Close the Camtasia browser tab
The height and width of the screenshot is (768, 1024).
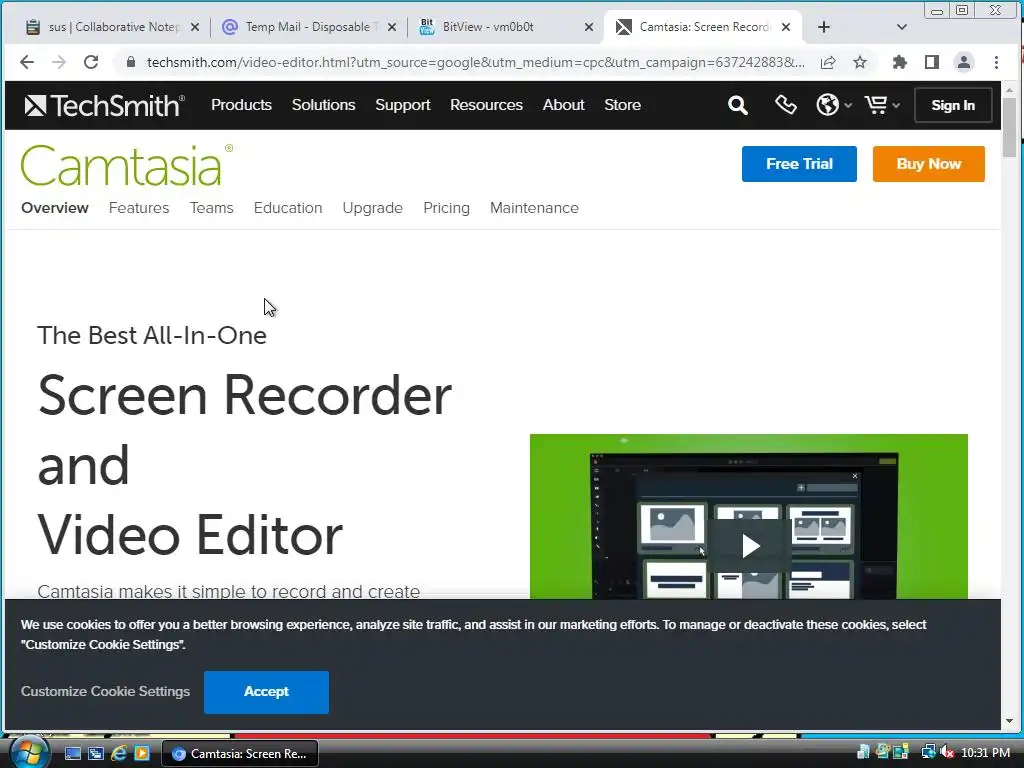786,27
